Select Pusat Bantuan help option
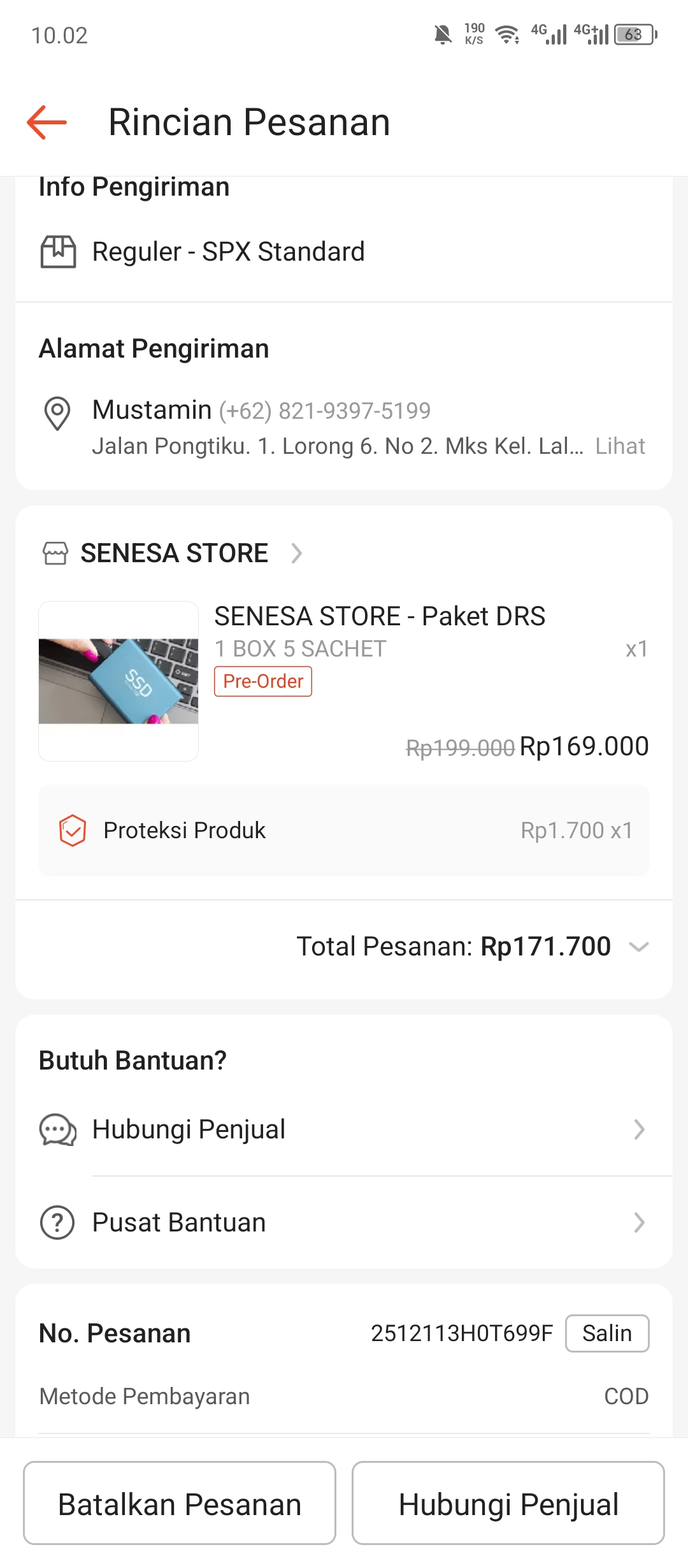 [179, 1223]
